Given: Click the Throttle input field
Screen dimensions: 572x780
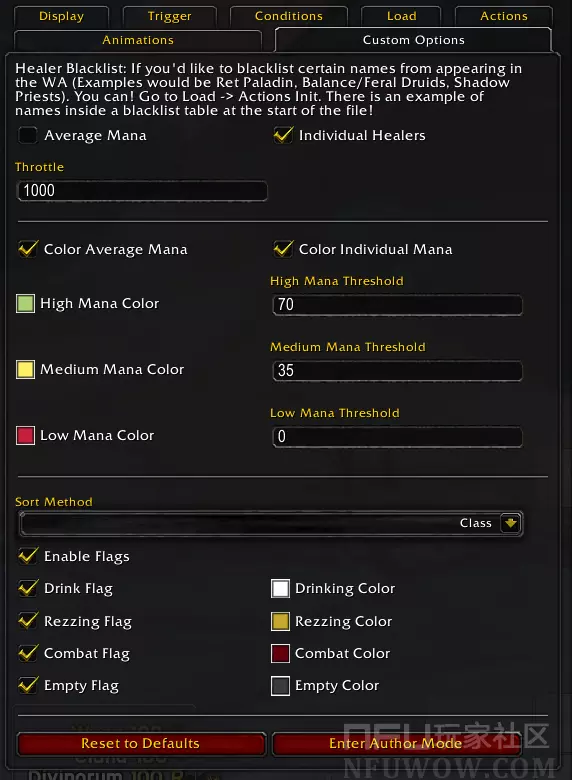Looking at the screenshot, I should [142, 191].
